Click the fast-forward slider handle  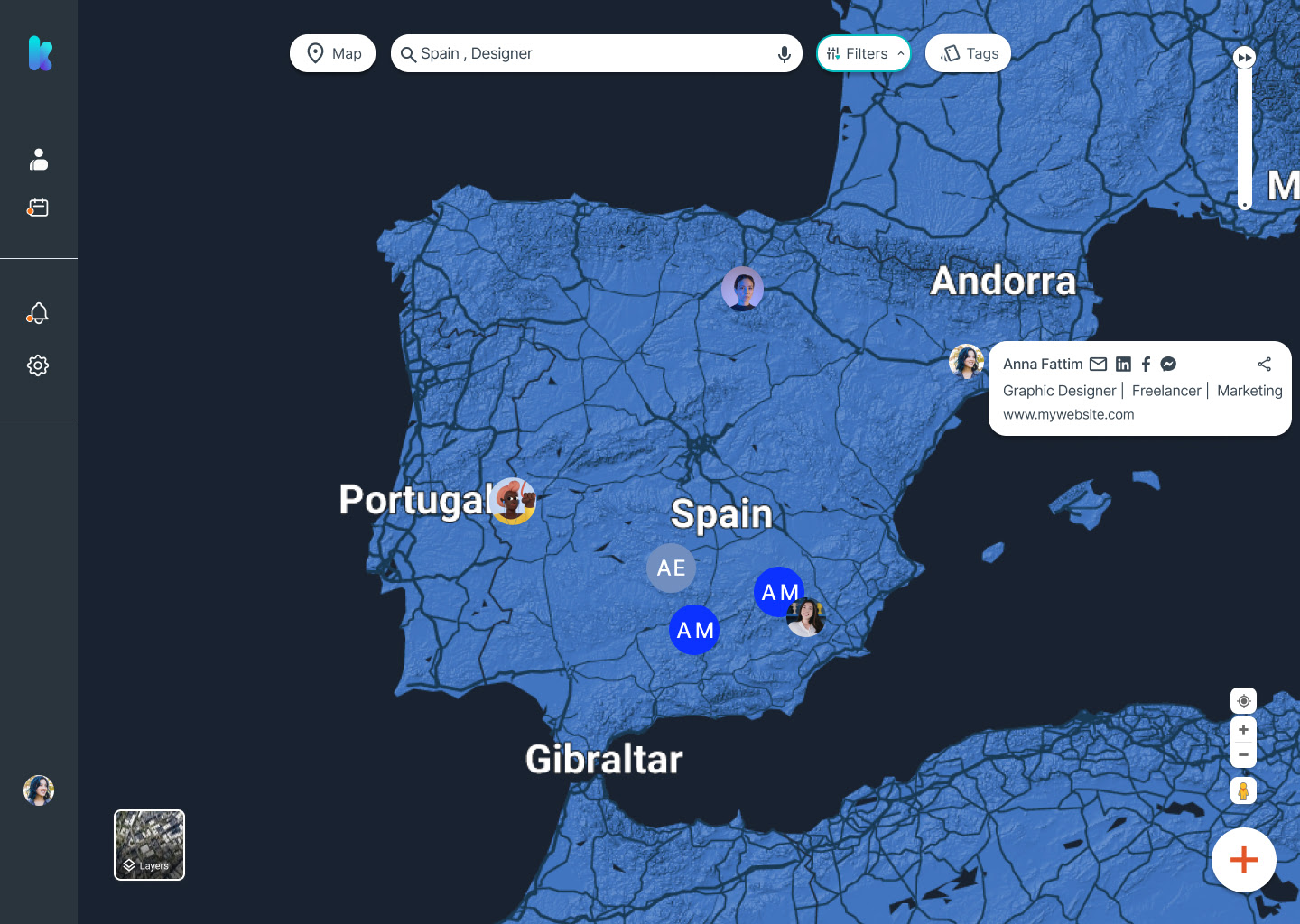pyautogui.click(x=1245, y=58)
